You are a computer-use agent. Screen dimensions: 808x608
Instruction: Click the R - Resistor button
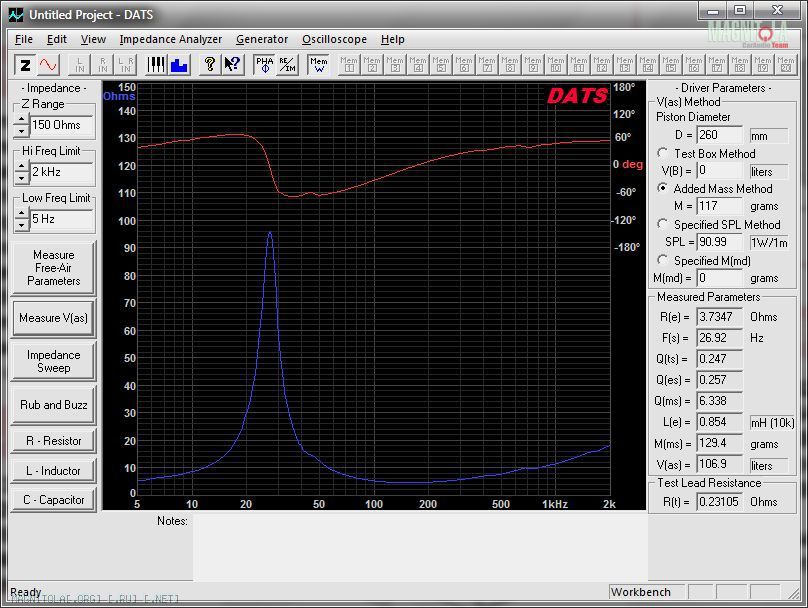click(54, 441)
